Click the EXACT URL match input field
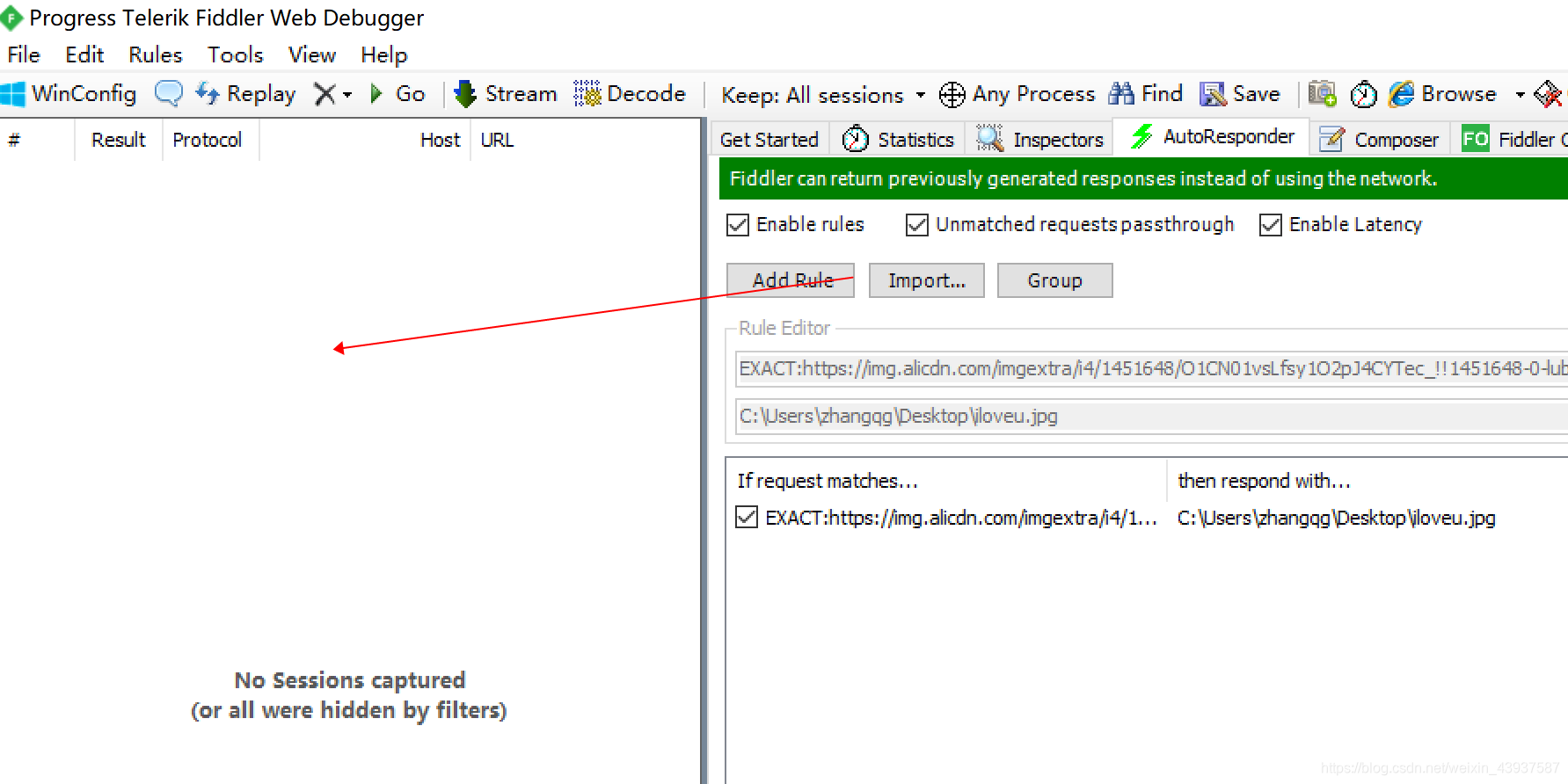The image size is (1568, 784). 1151,368
